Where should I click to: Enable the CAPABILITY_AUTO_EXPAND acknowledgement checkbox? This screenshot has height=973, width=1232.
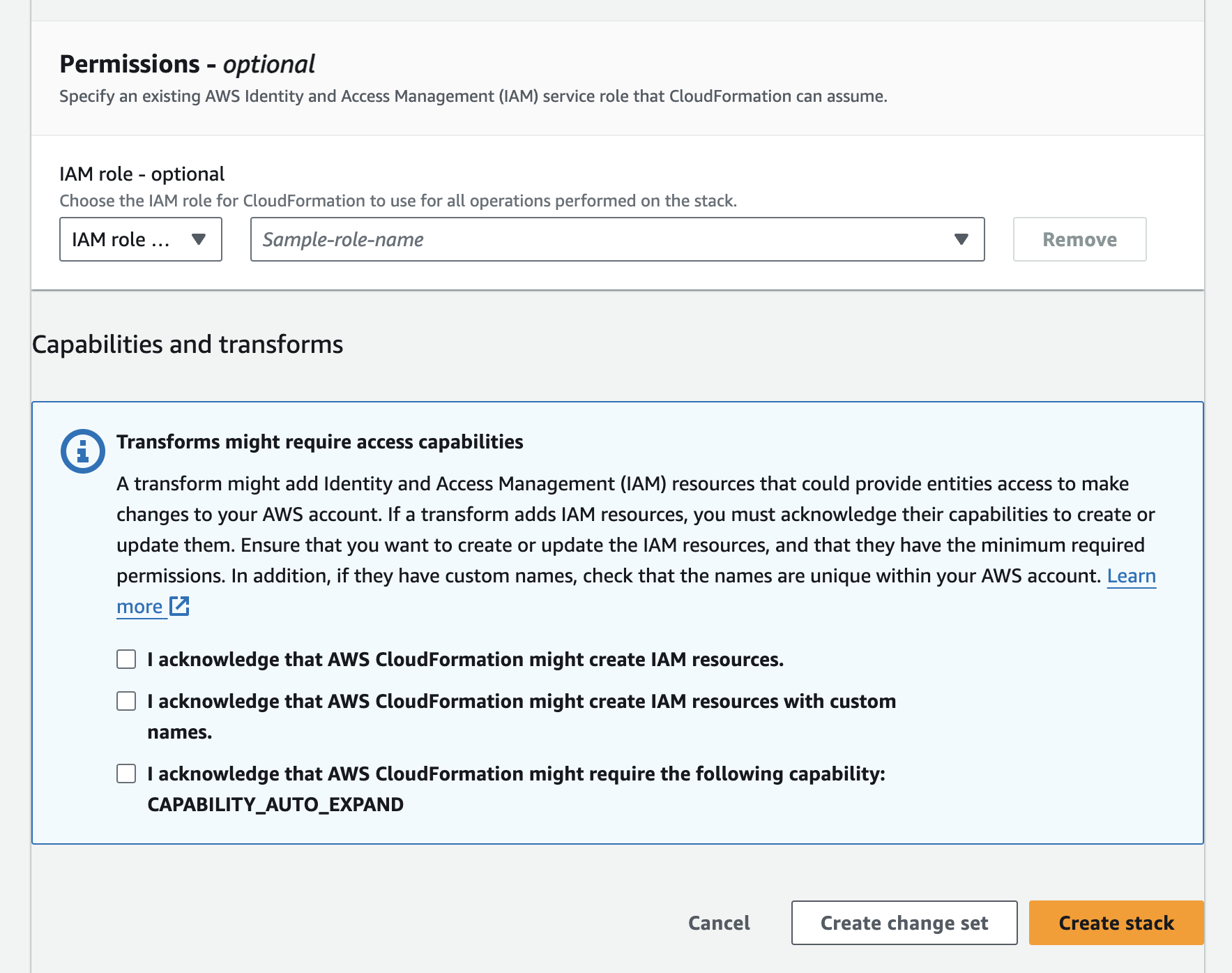(x=126, y=774)
